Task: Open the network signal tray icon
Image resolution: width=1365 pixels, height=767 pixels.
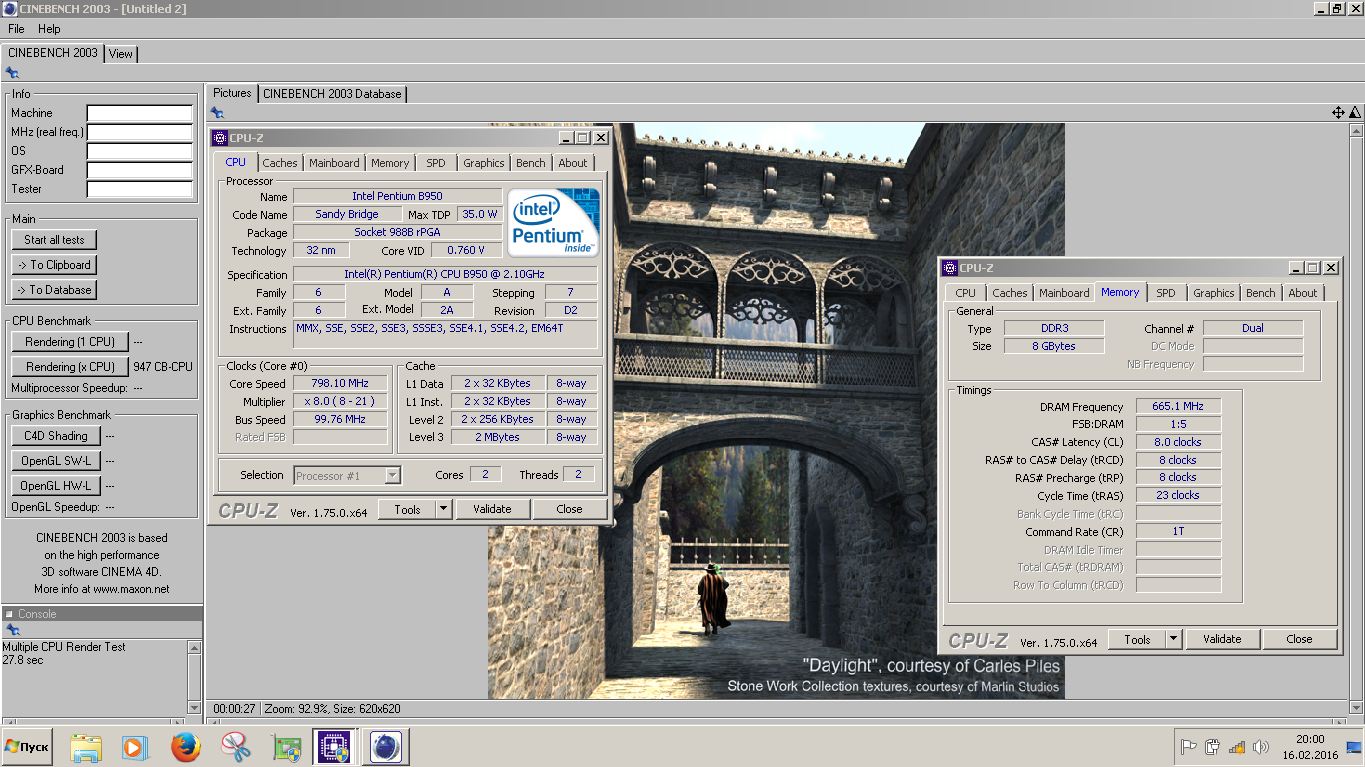Action: 1237,747
